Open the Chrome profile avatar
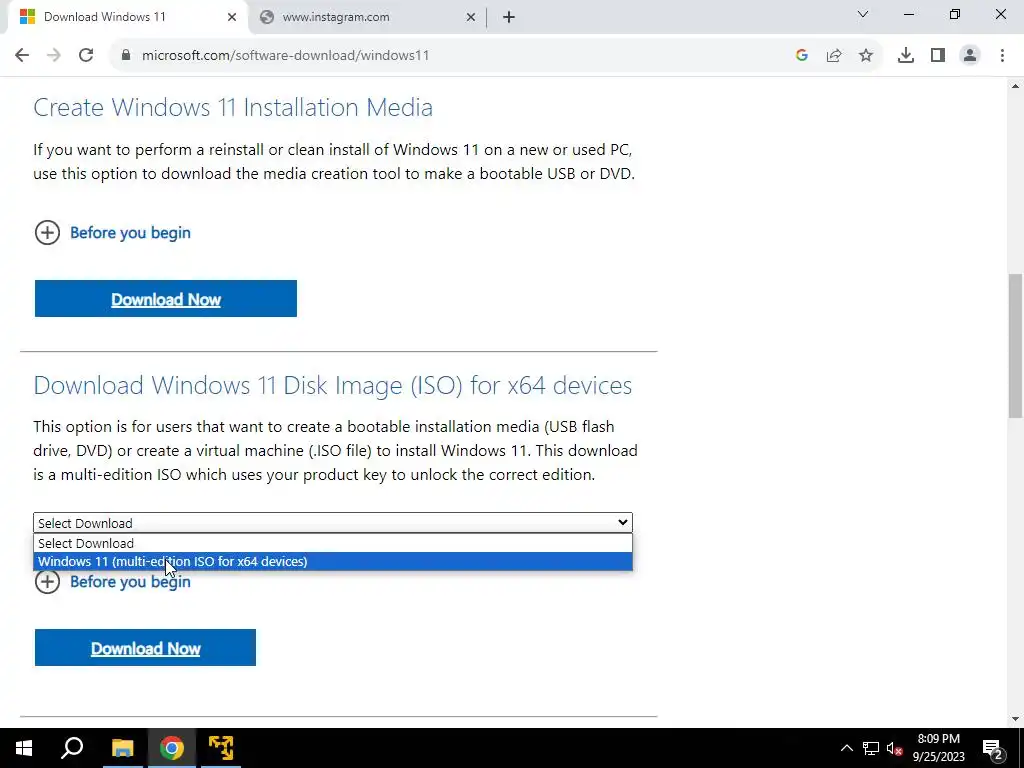 970,56
